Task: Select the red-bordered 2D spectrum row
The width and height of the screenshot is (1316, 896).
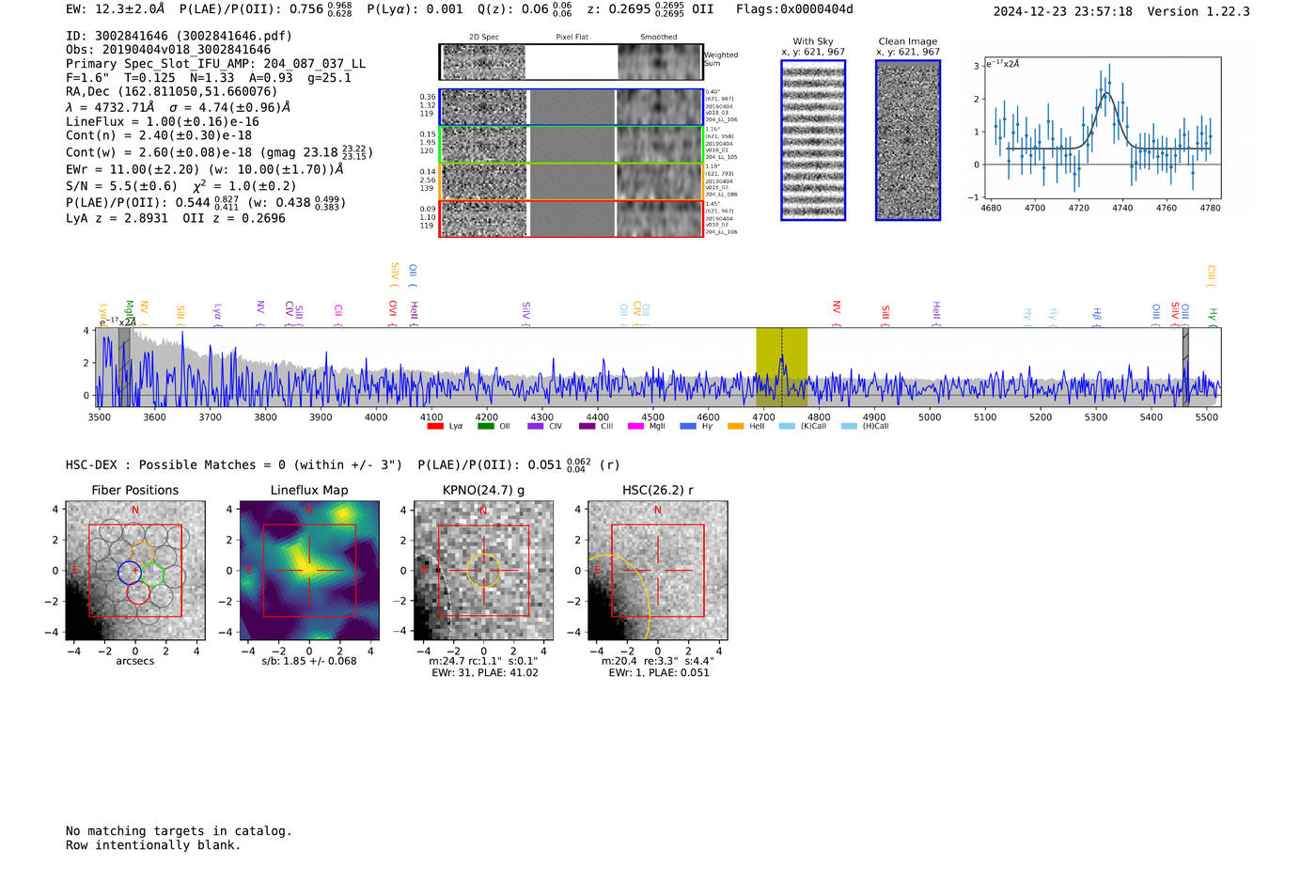Action: click(x=571, y=219)
